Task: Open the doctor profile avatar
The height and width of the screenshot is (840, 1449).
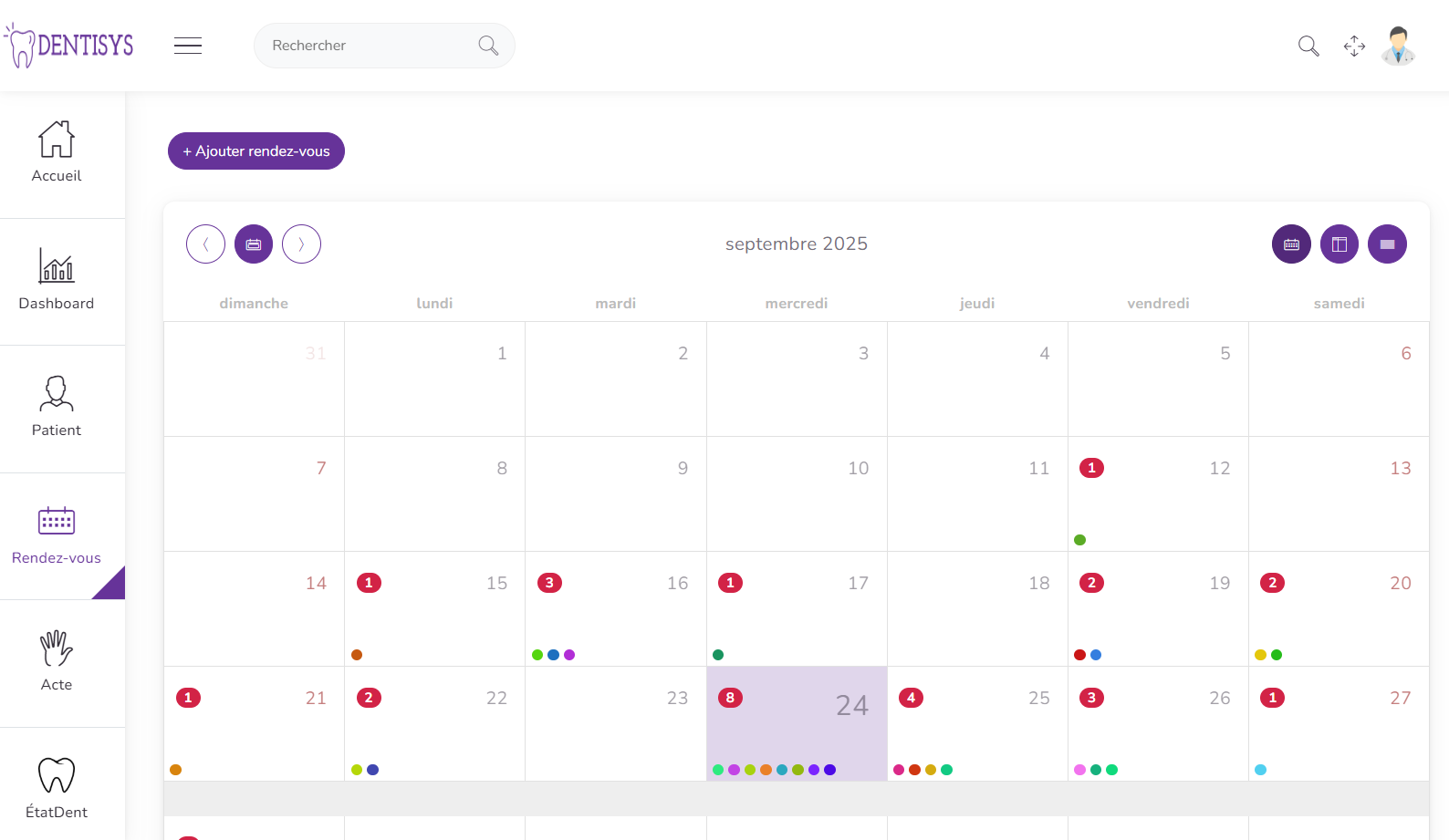Action: (x=1398, y=46)
